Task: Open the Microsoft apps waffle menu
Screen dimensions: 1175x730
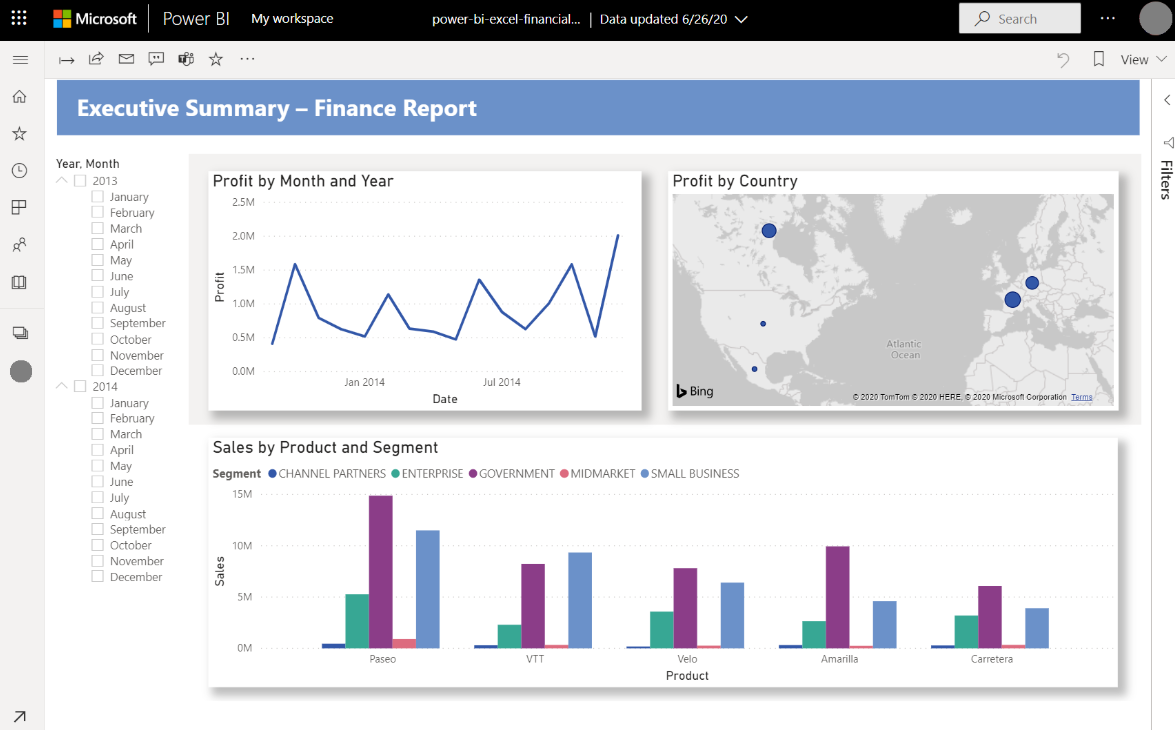Action: (19, 18)
